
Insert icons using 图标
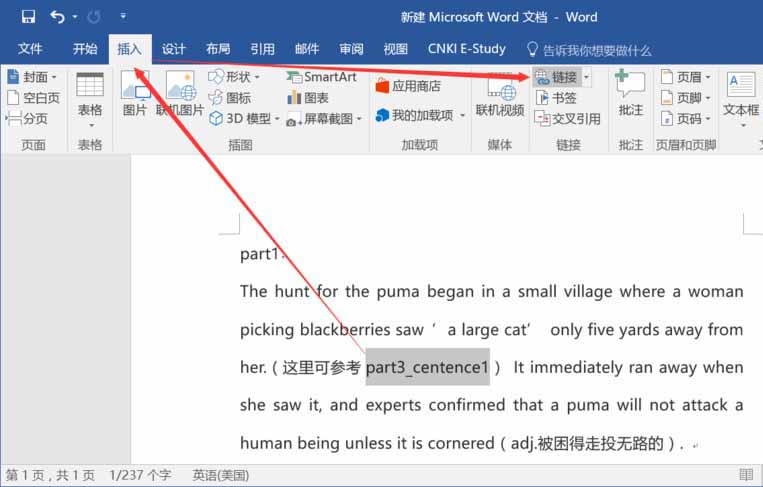pos(230,98)
